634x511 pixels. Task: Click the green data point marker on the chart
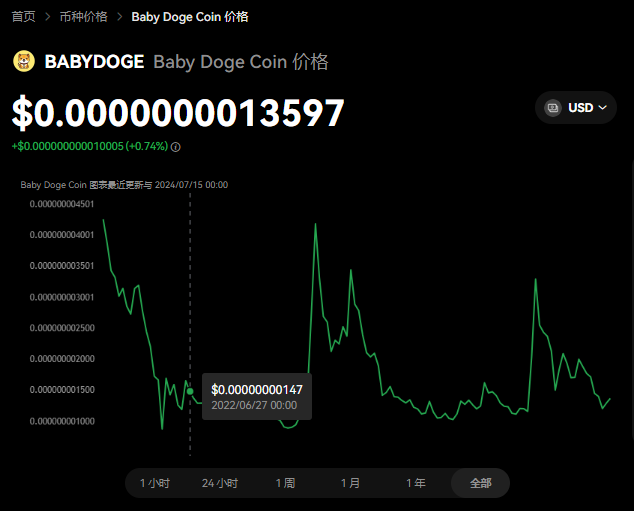pos(190,391)
